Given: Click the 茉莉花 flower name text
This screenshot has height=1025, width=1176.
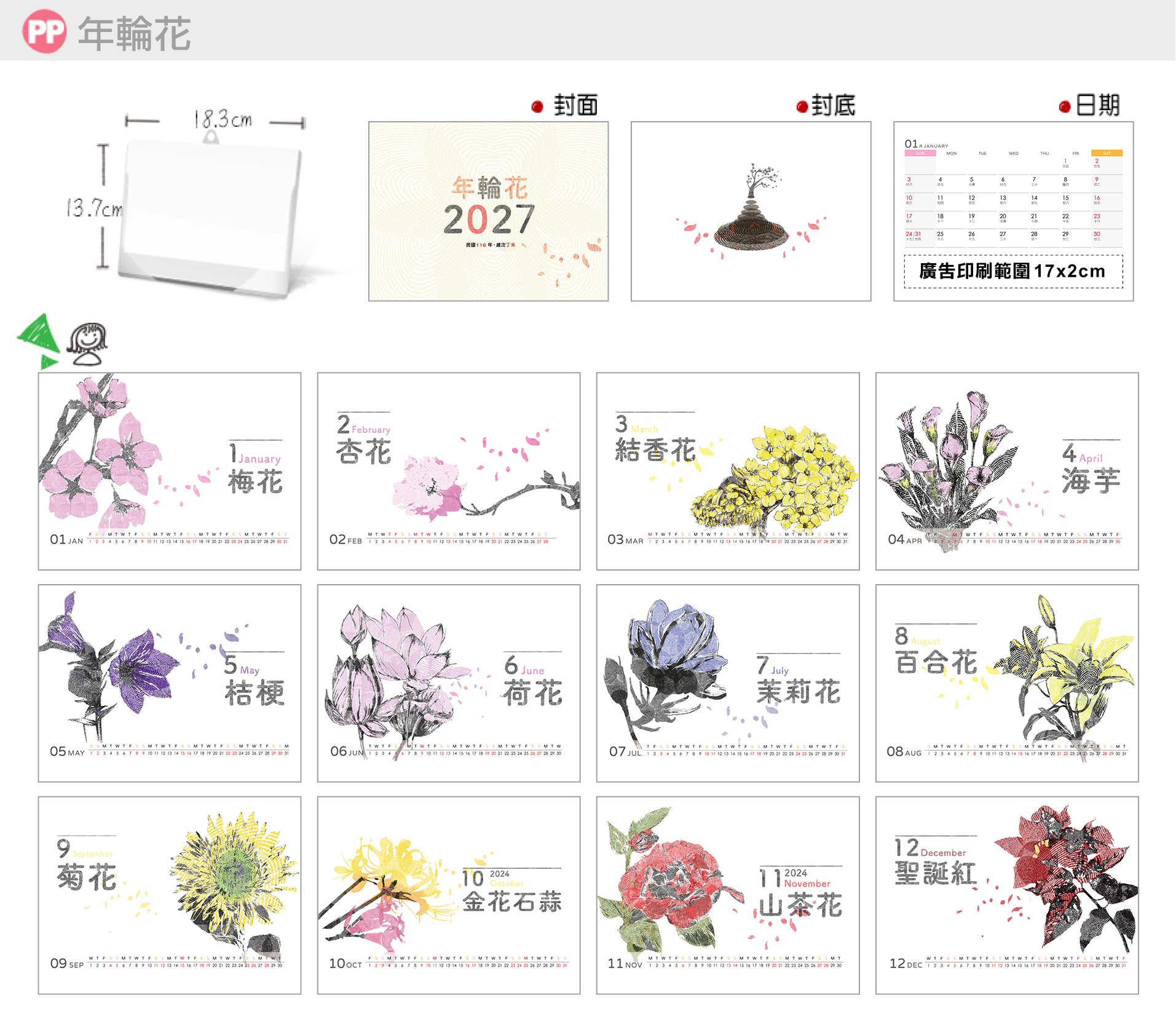Looking at the screenshot, I should point(799,692).
